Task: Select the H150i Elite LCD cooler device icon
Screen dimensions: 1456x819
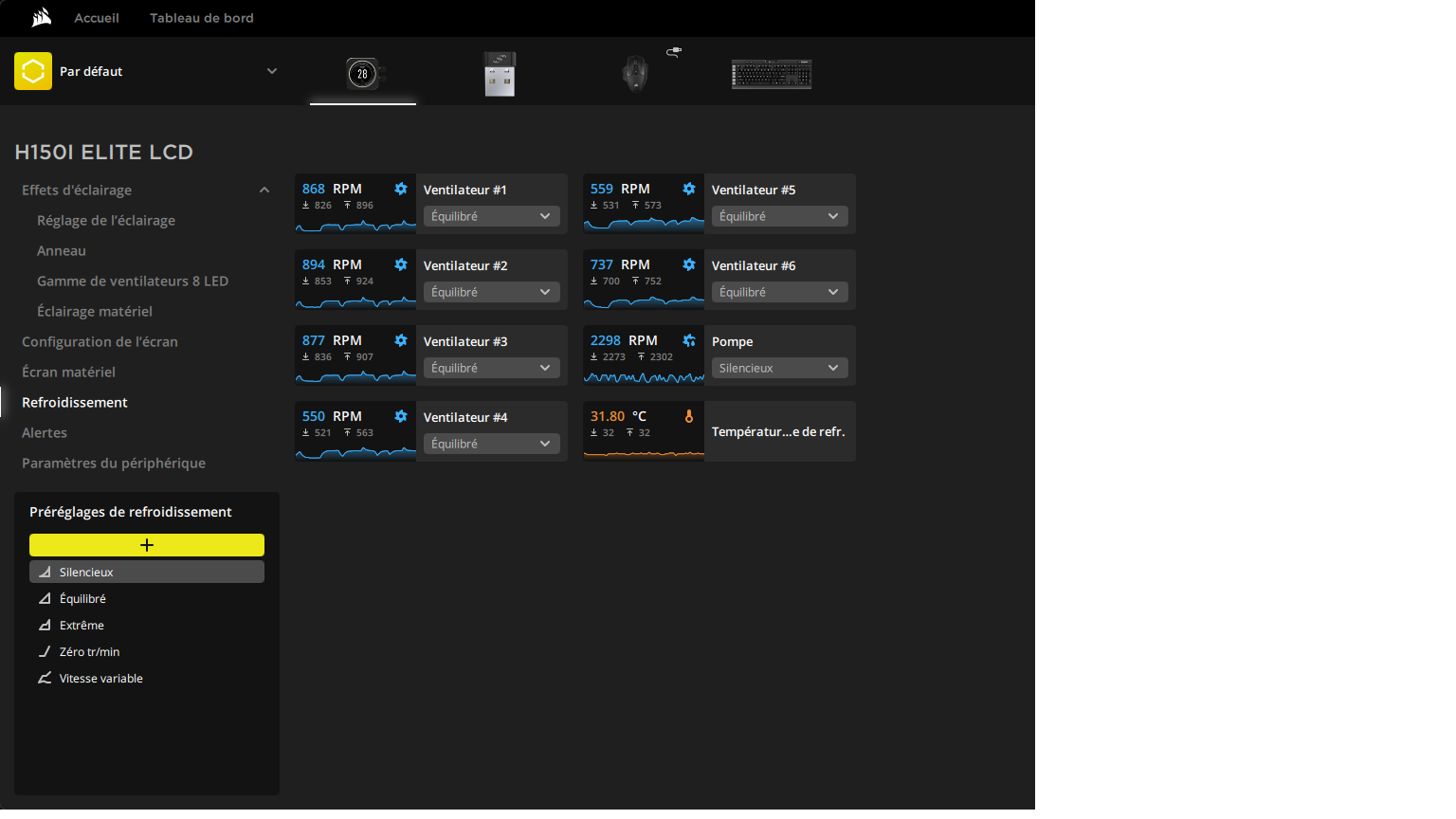Action: 363,73
